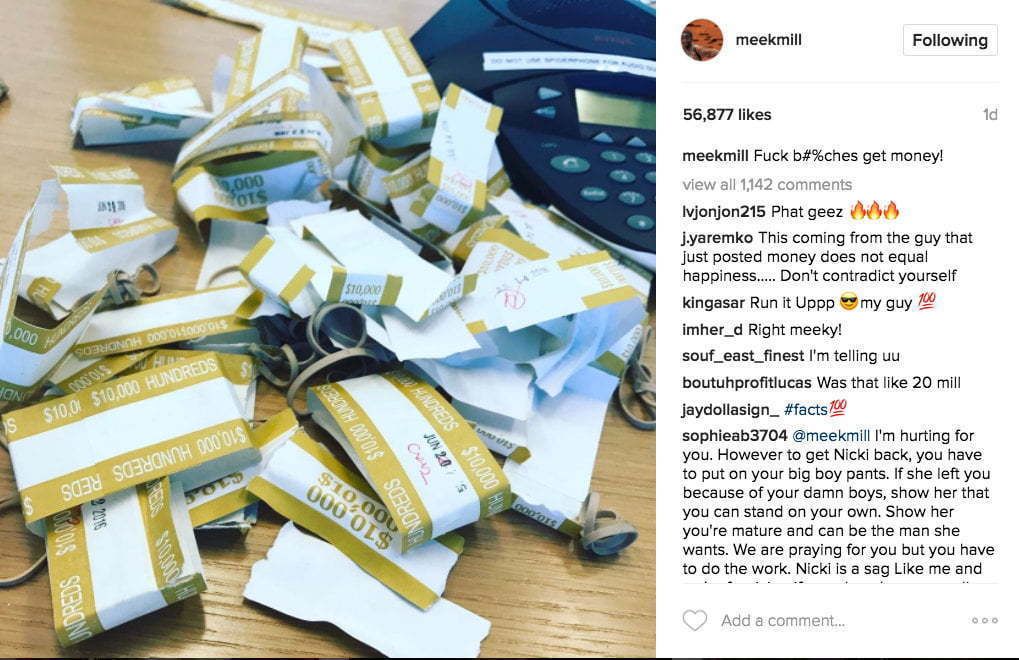Image resolution: width=1019 pixels, height=660 pixels.
Task: Open lvjonjon215's profile
Action: point(723,212)
